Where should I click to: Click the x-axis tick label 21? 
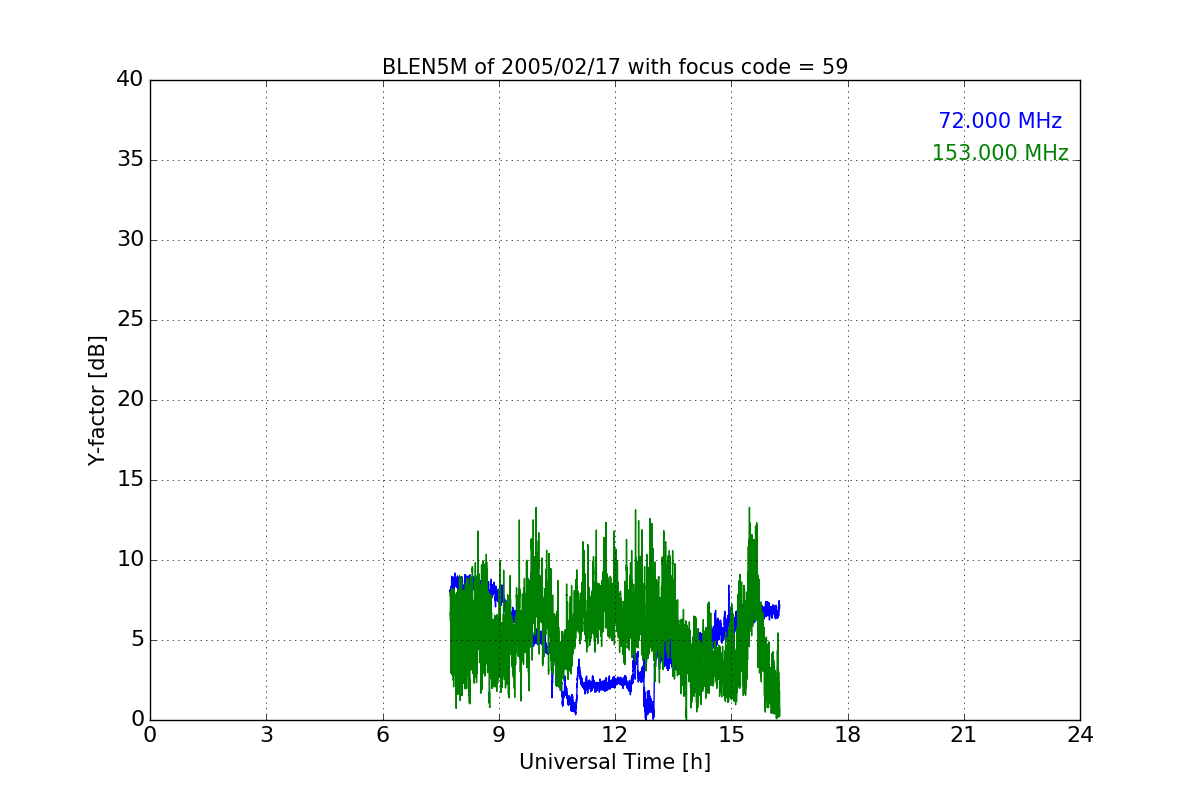964,734
